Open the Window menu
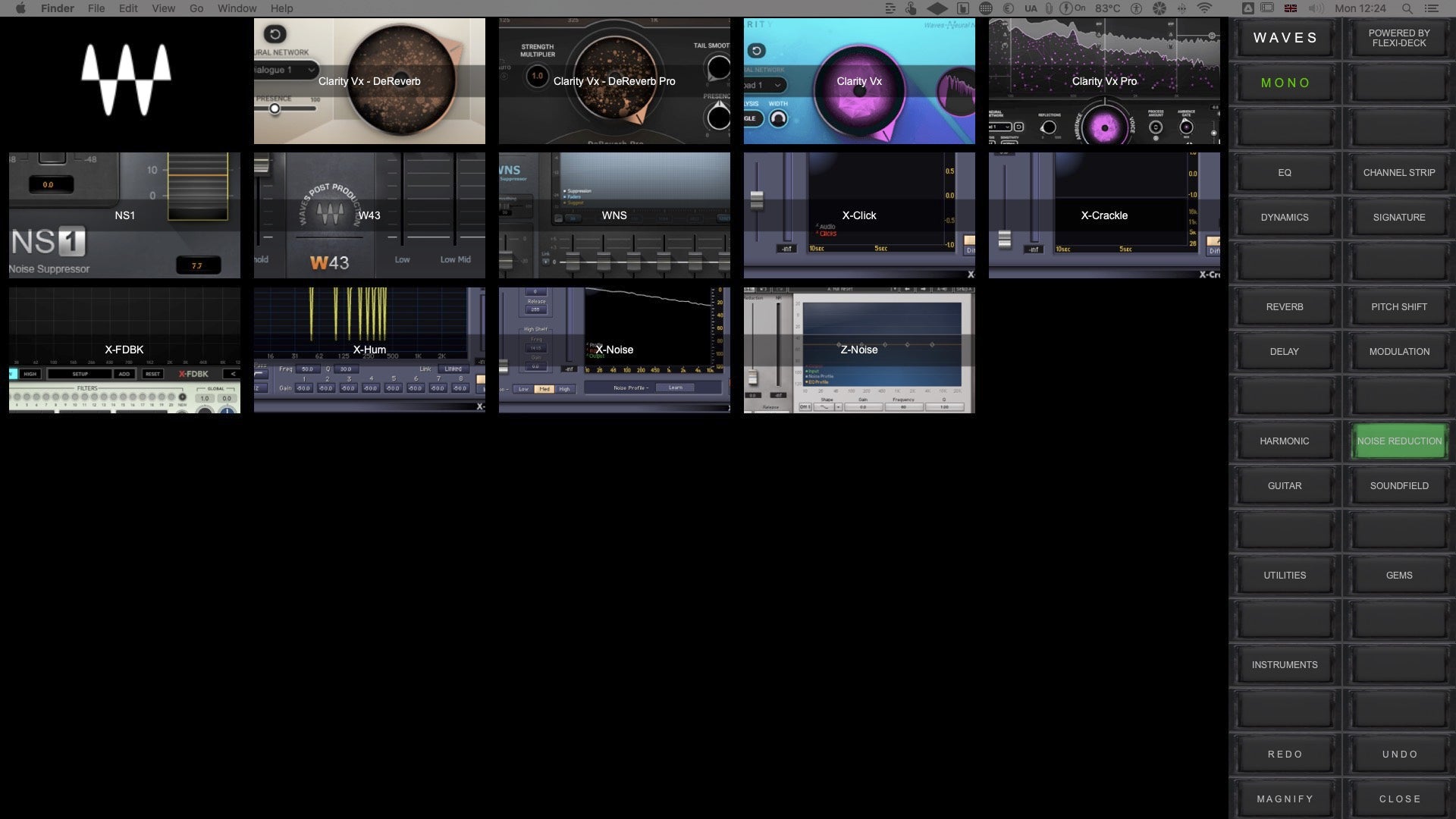The height and width of the screenshot is (819, 1456). 237,8
